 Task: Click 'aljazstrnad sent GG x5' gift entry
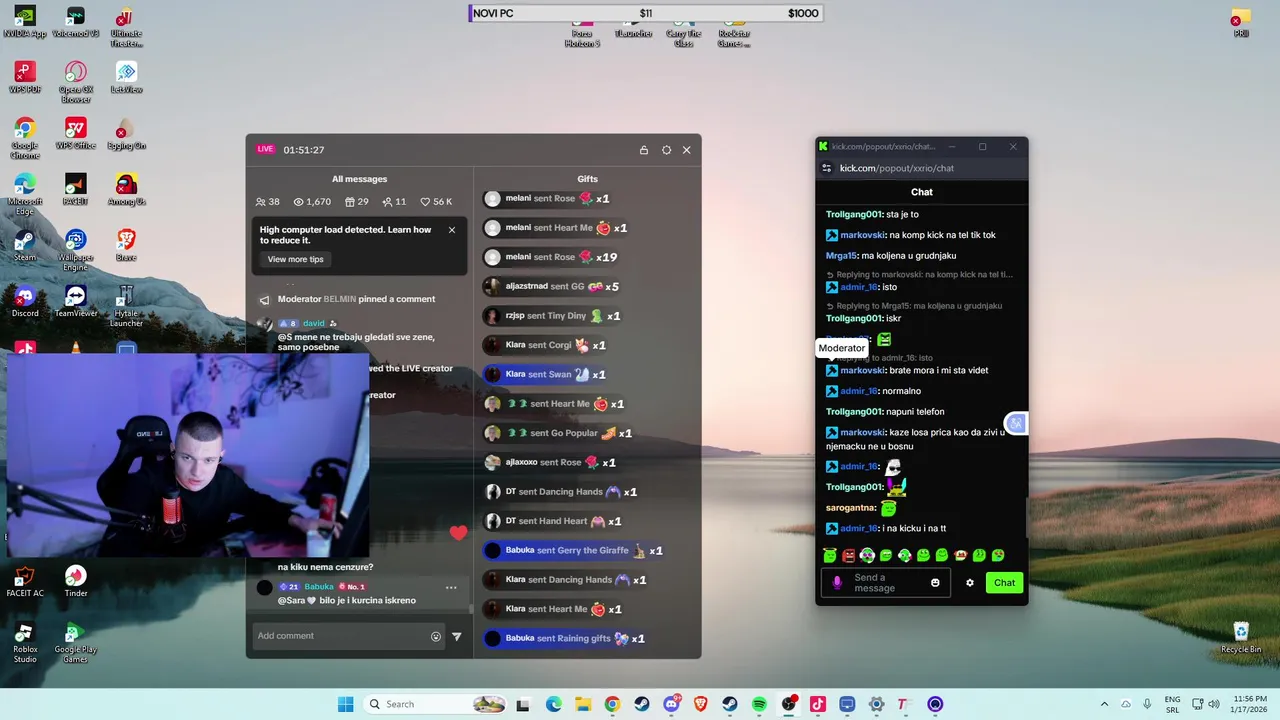coord(552,286)
